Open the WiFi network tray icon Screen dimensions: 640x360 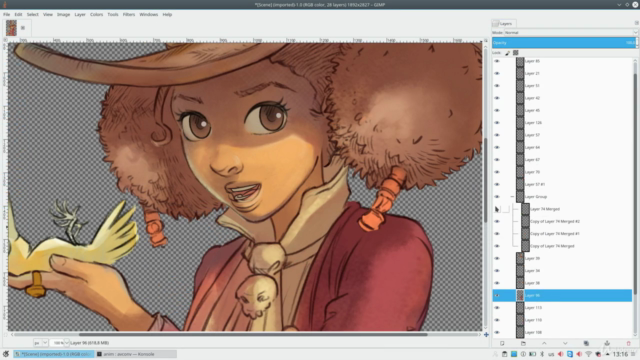click(588, 354)
